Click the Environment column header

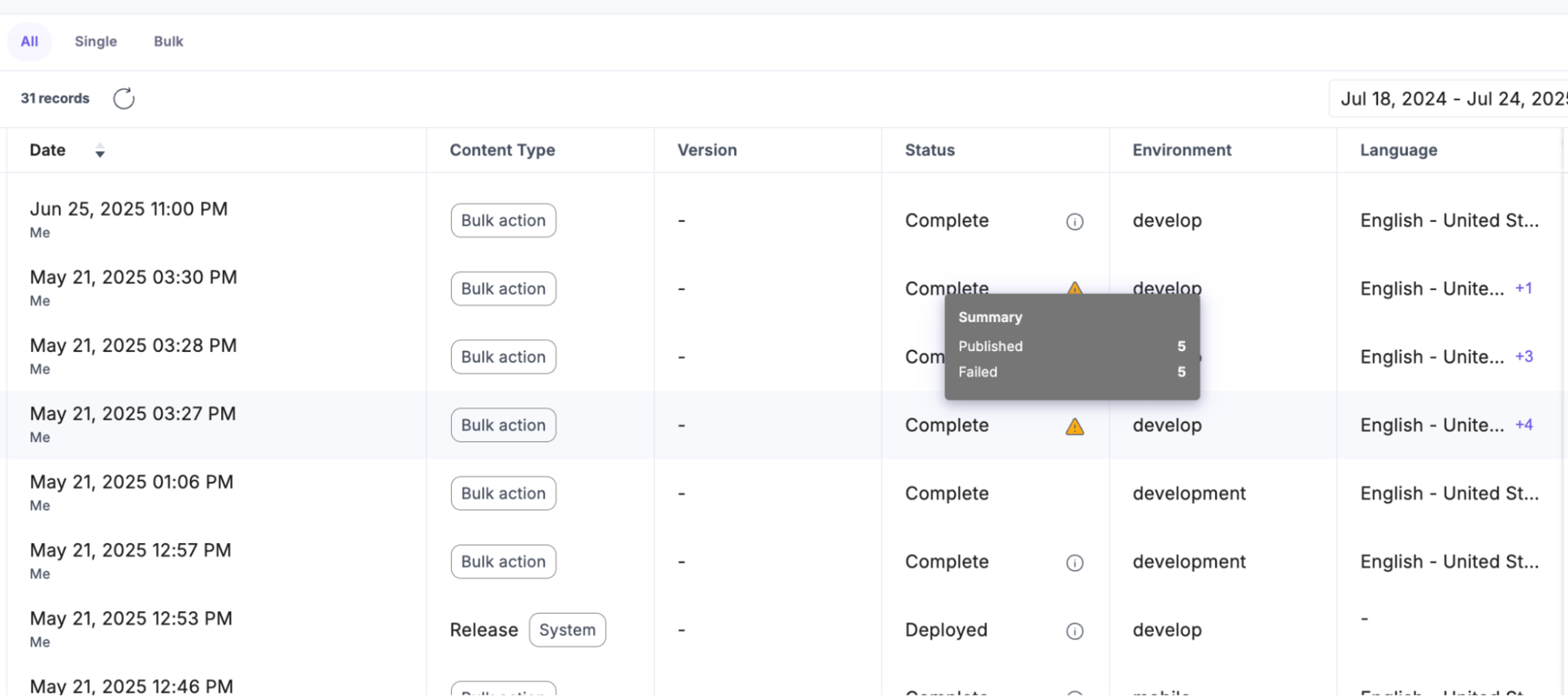tap(1181, 150)
